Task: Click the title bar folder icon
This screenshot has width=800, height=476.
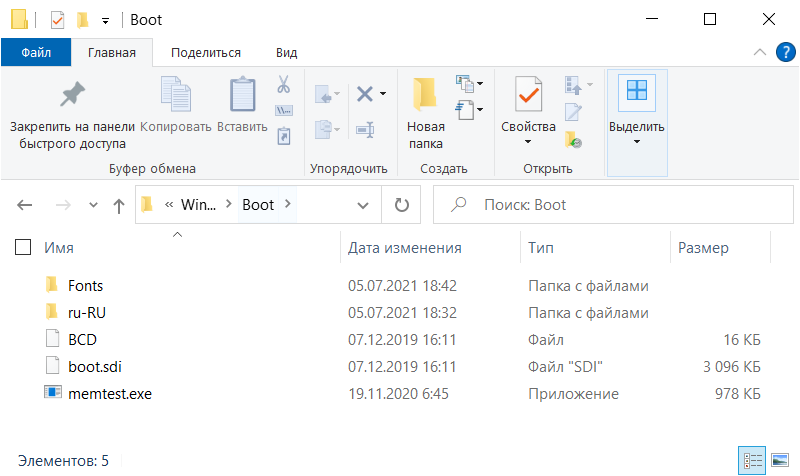Action: point(19,19)
